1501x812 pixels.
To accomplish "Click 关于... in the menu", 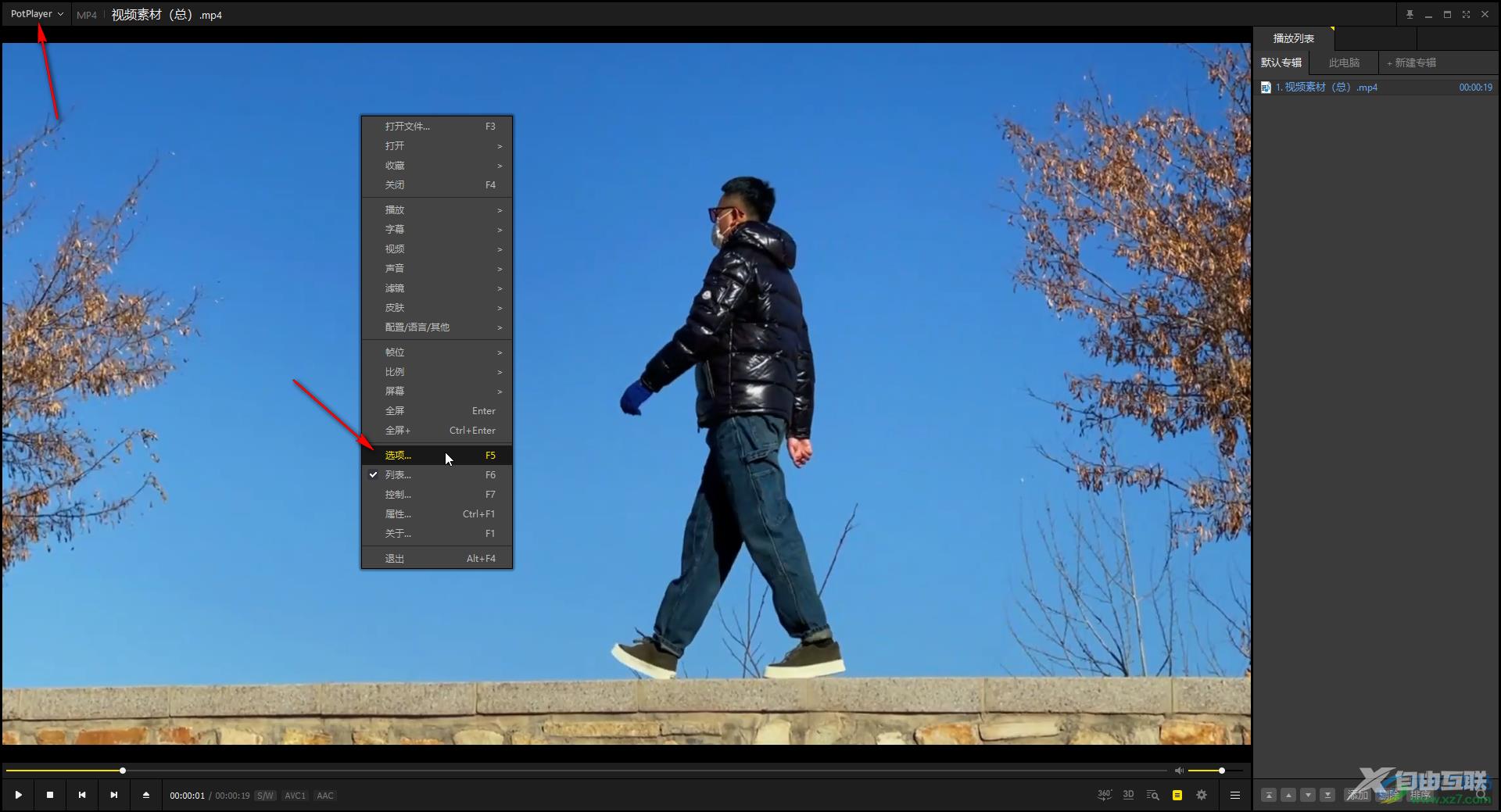I will [437, 533].
